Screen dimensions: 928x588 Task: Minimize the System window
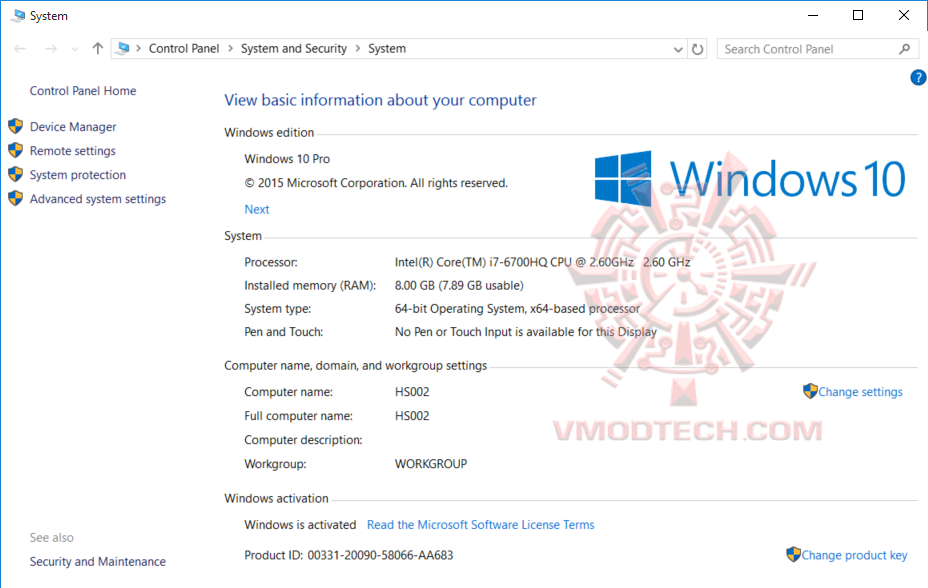813,15
